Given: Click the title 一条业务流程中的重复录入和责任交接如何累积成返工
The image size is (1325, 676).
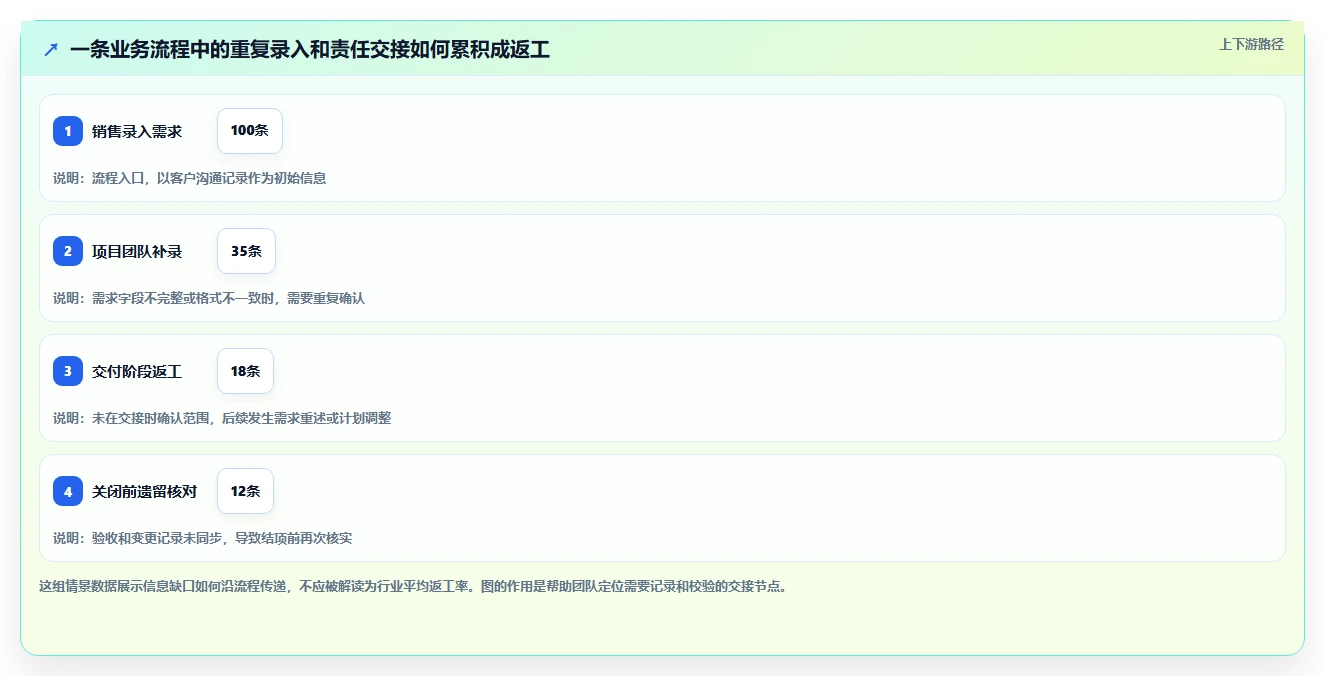Looking at the screenshot, I should pos(310,49).
